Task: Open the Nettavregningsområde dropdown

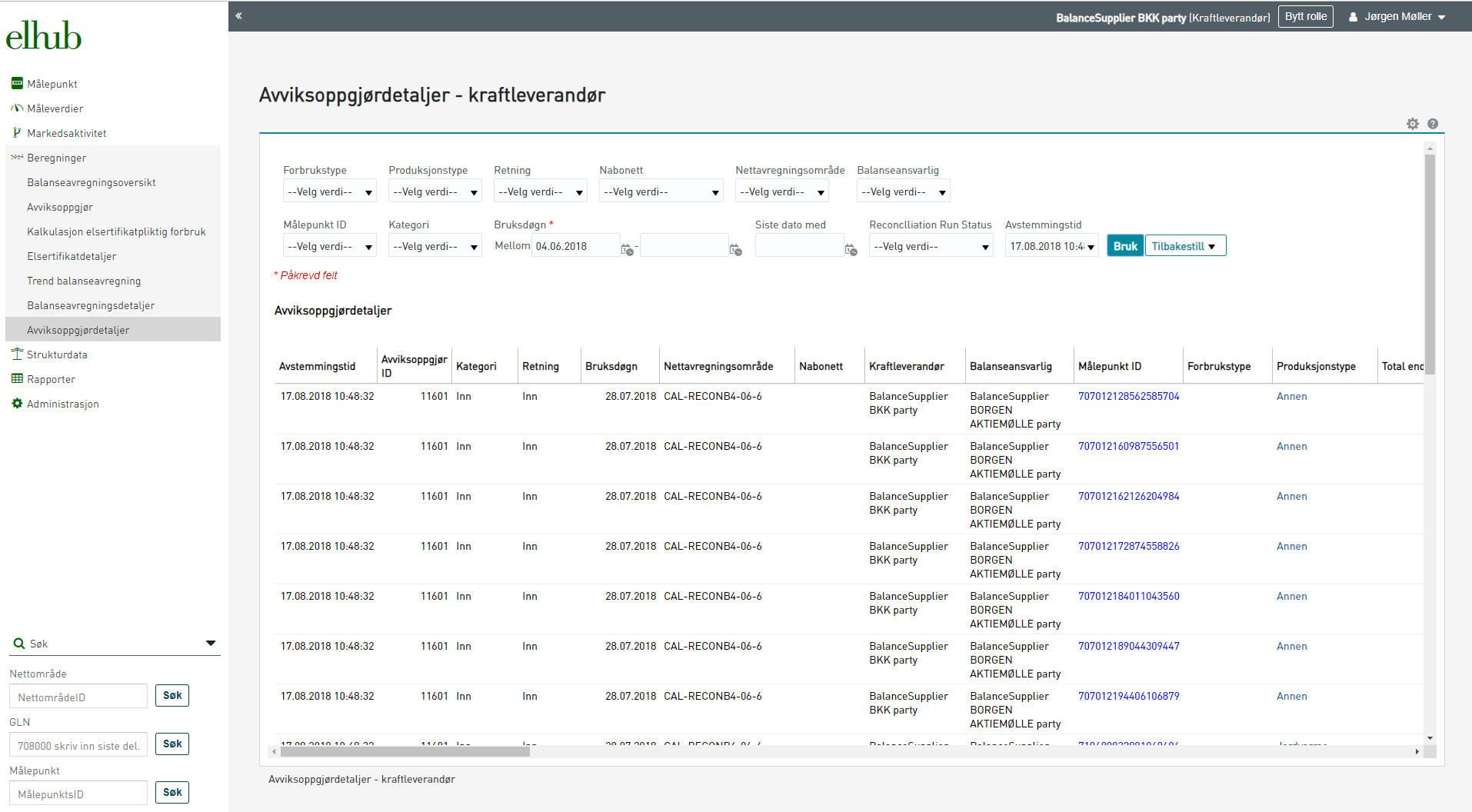Action: (x=781, y=191)
